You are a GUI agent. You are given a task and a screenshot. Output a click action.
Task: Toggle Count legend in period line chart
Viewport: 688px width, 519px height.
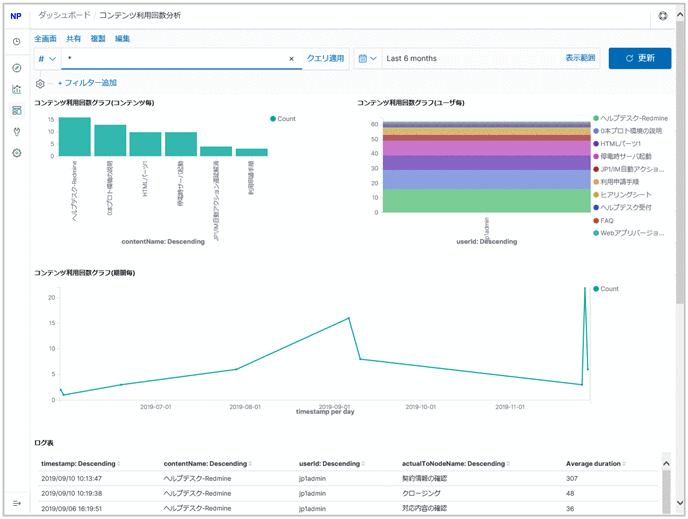[608, 289]
